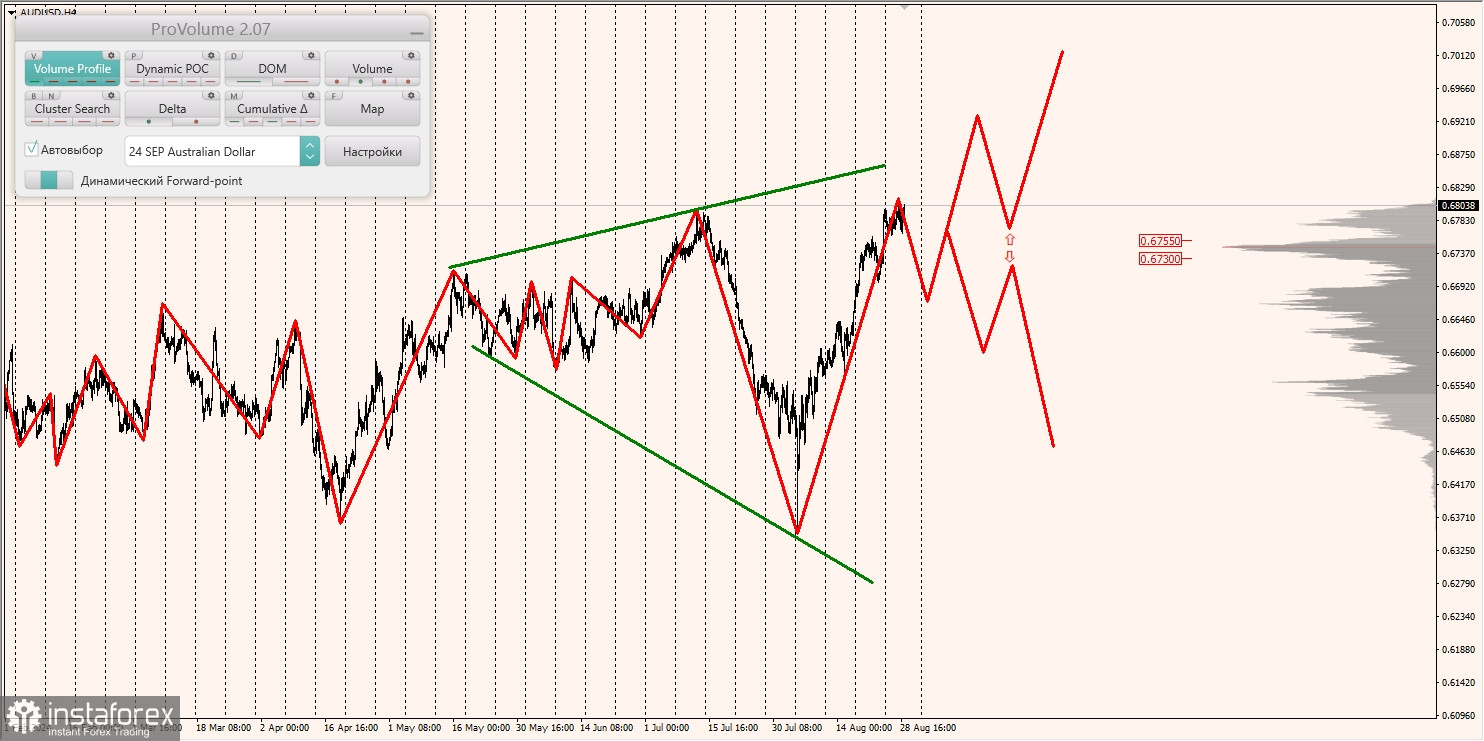Click the N hotkey tag on Cluster Search

[51, 96]
